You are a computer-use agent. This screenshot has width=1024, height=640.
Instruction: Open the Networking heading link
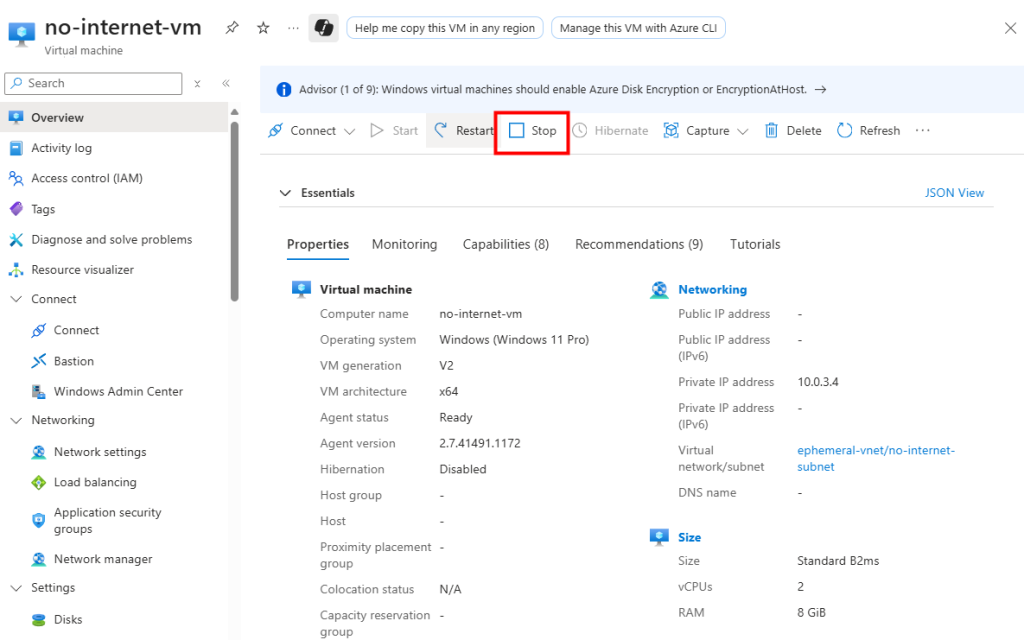712,289
